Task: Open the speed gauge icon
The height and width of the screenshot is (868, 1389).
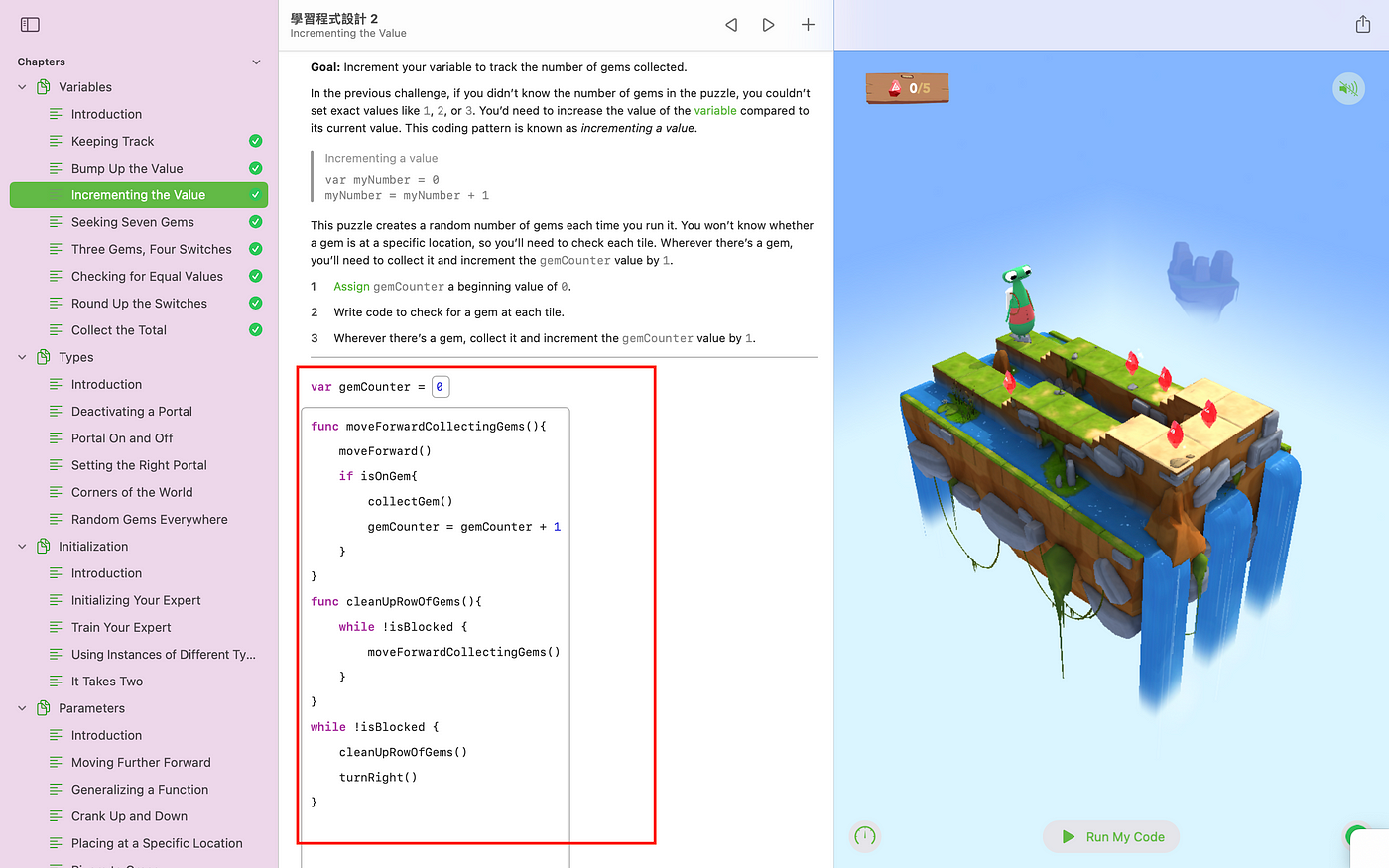Action: point(865,836)
